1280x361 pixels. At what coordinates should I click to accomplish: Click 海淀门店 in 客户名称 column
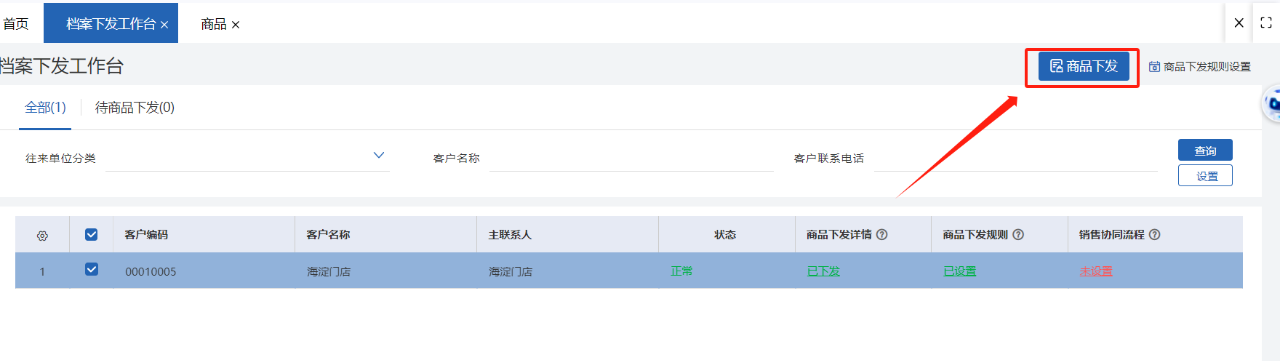point(329,271)
